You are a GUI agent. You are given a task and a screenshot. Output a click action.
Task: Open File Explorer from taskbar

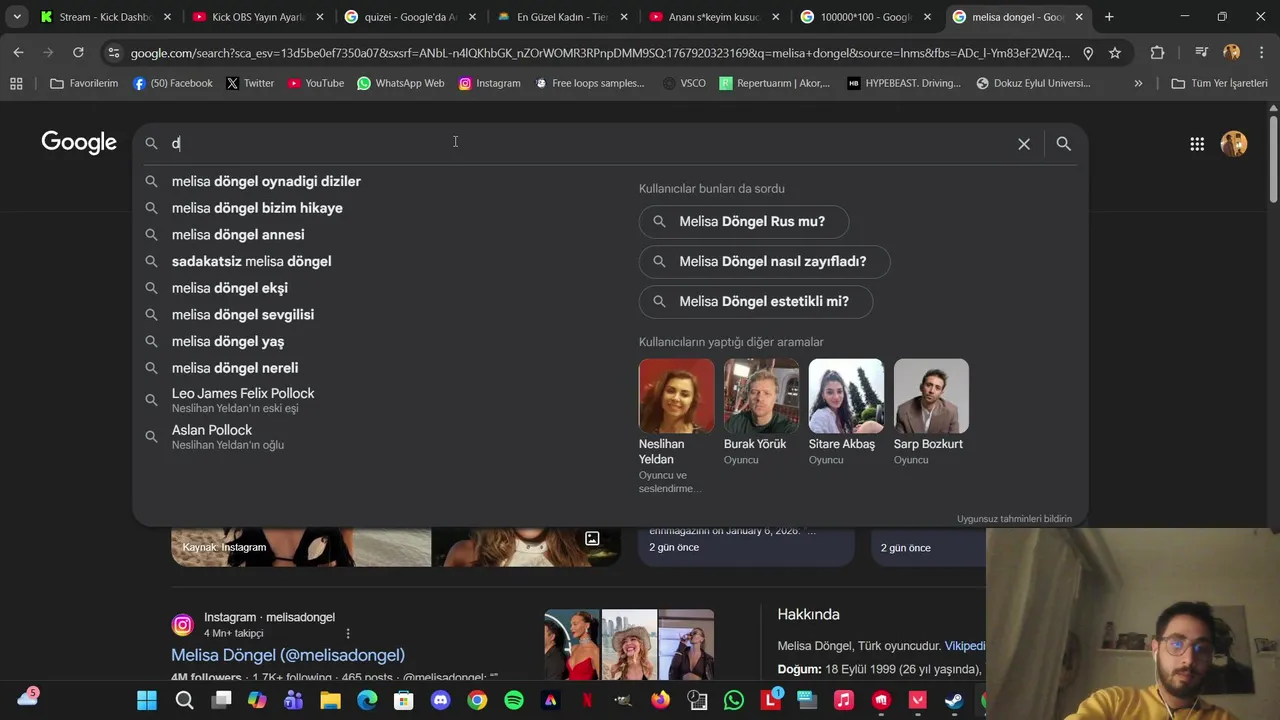click(x=330, y=700)
